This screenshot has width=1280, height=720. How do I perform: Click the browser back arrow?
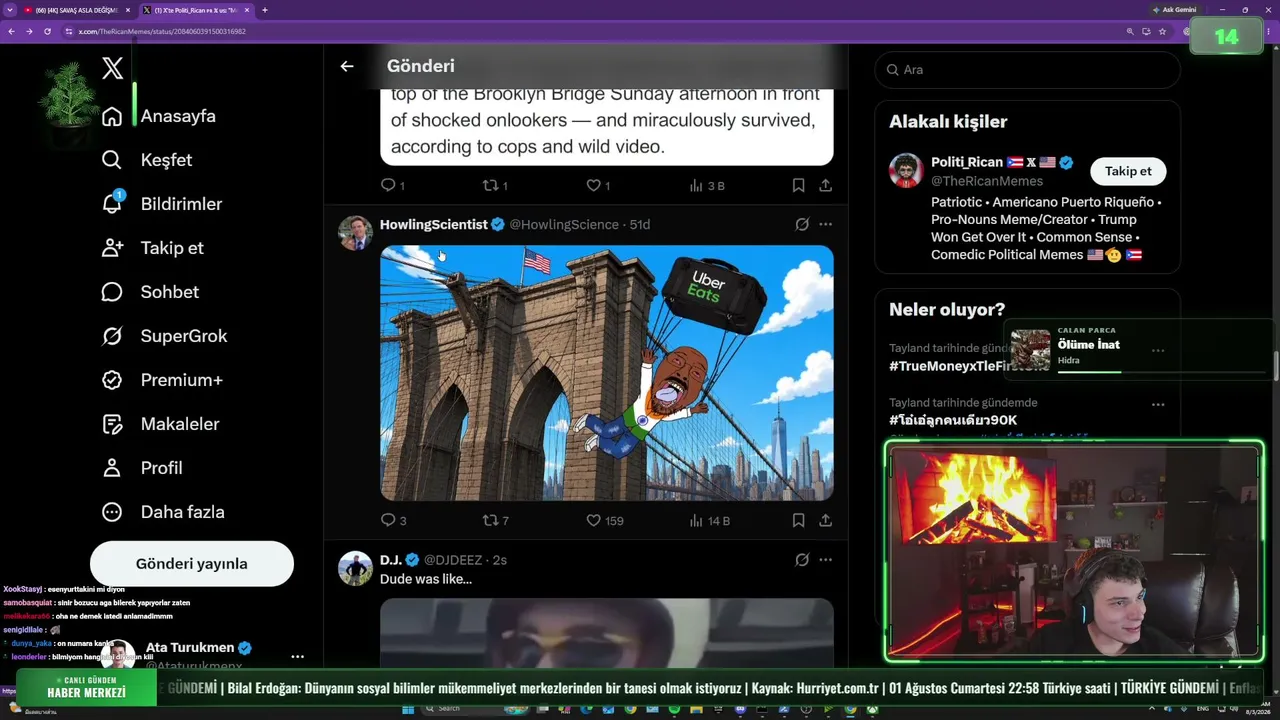(11, 31)
